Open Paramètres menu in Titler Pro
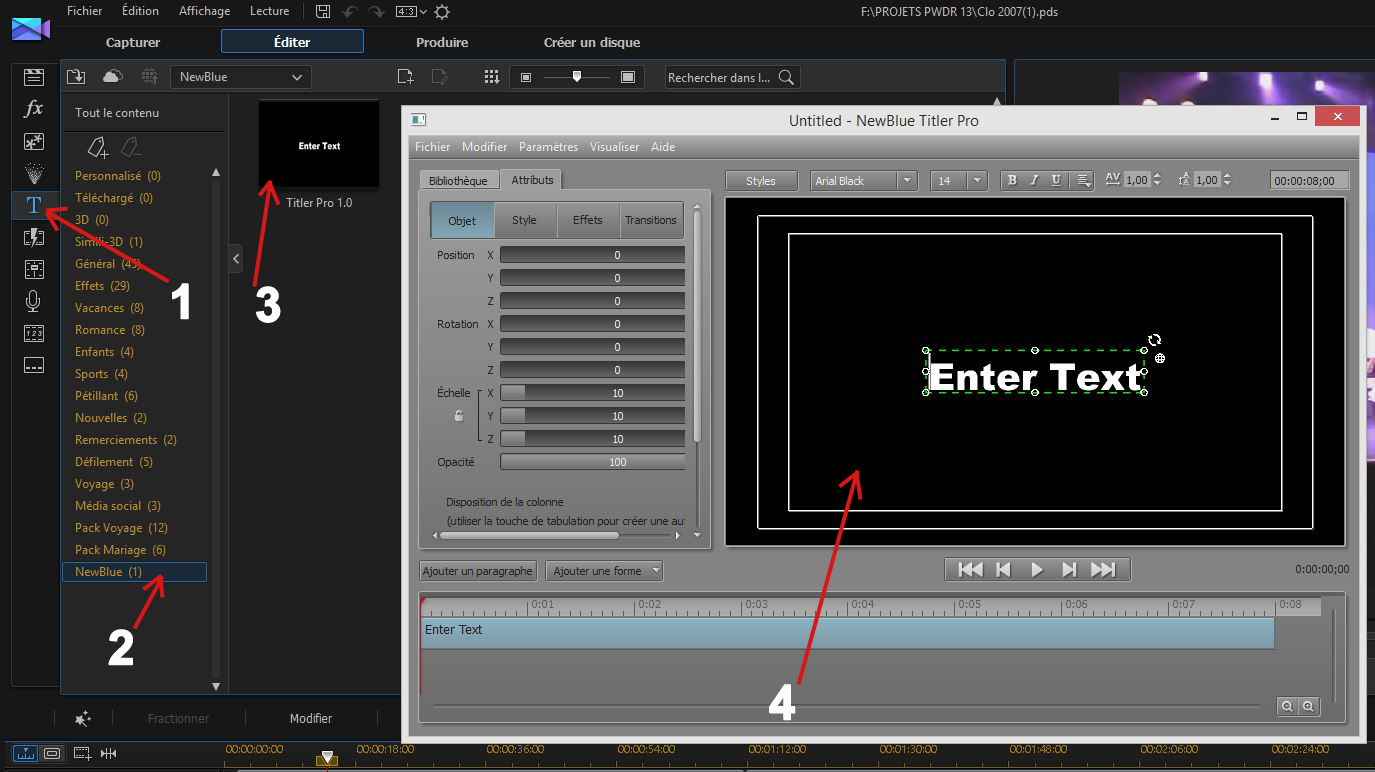 coord(548,146)
